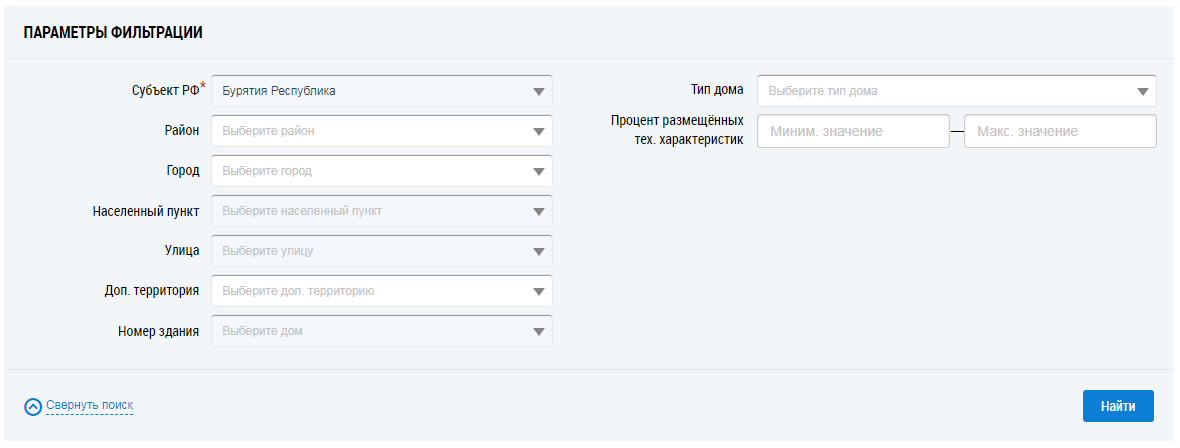Viewport: 1180px width, 448px height.
Task: Select the Бурятия Республика combo box
Action: 370,91
